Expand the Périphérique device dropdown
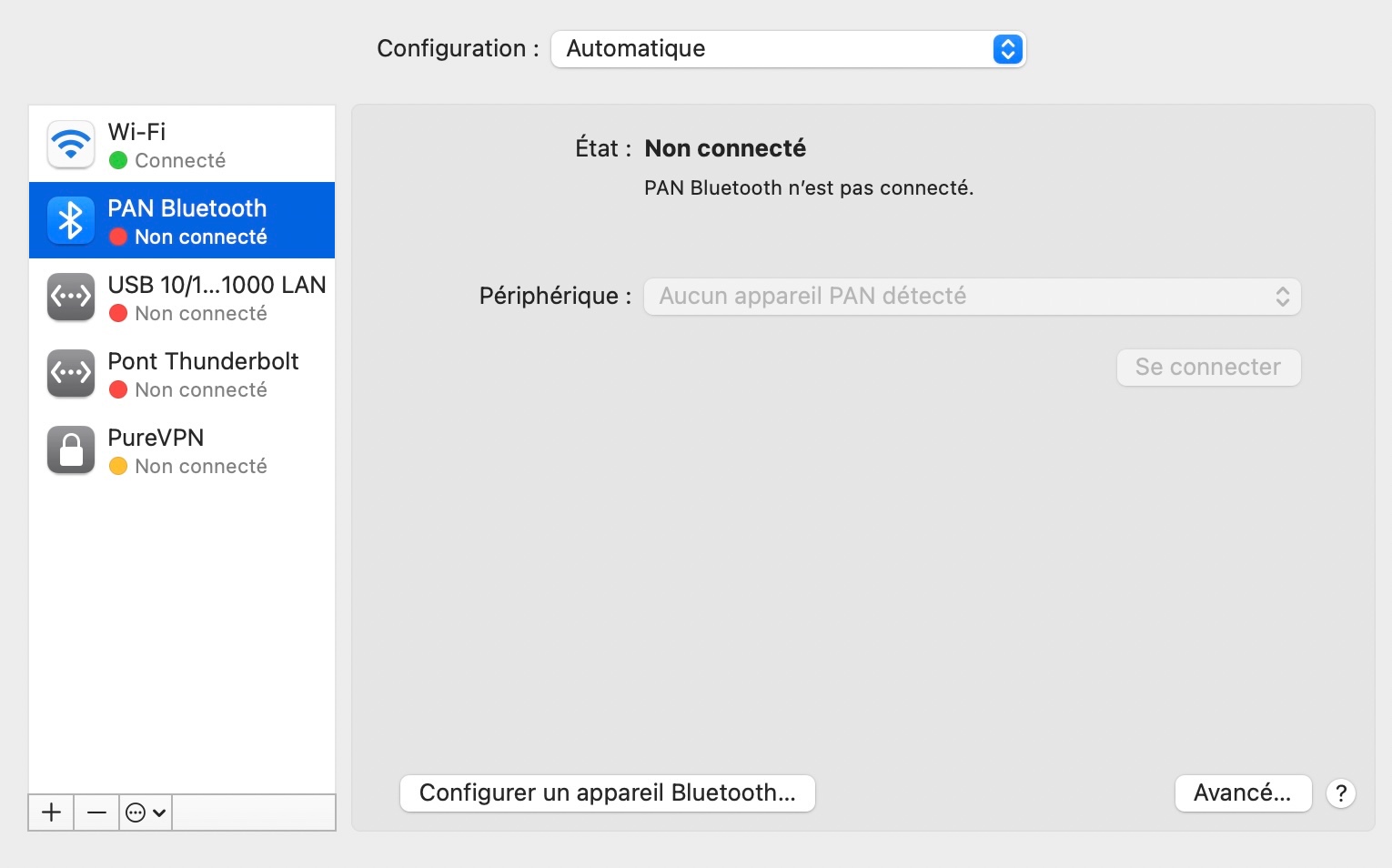 (972, 297)
